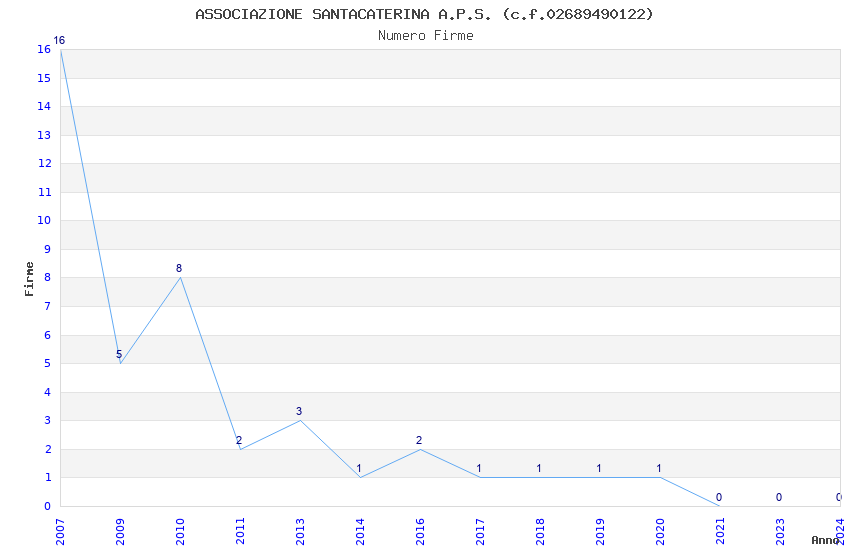This screenshot has width=850, height=550.
Task: Click the data label 3 at 2013
Action: click(x=299, y=411)
